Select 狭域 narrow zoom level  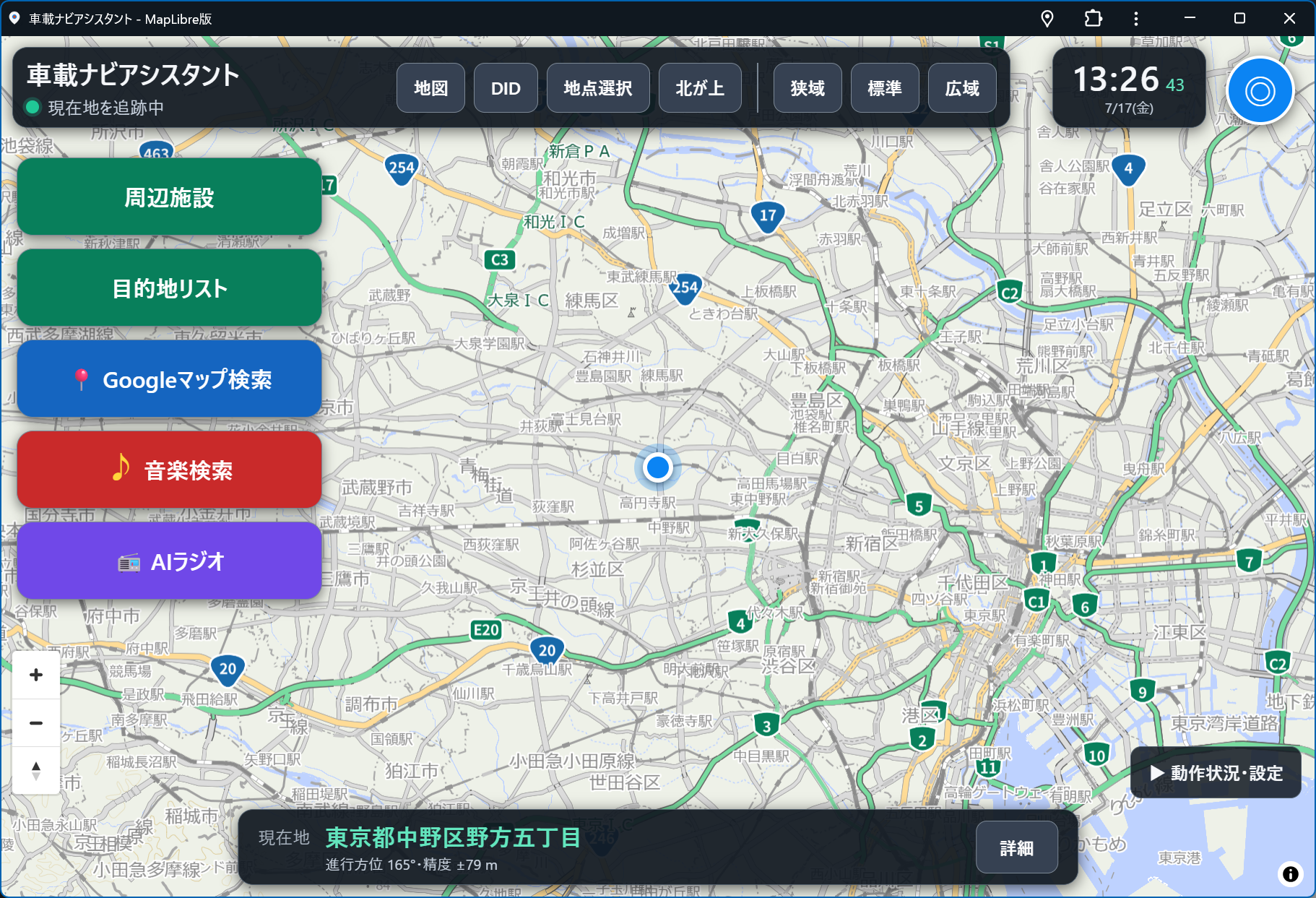tap(808, 88)
